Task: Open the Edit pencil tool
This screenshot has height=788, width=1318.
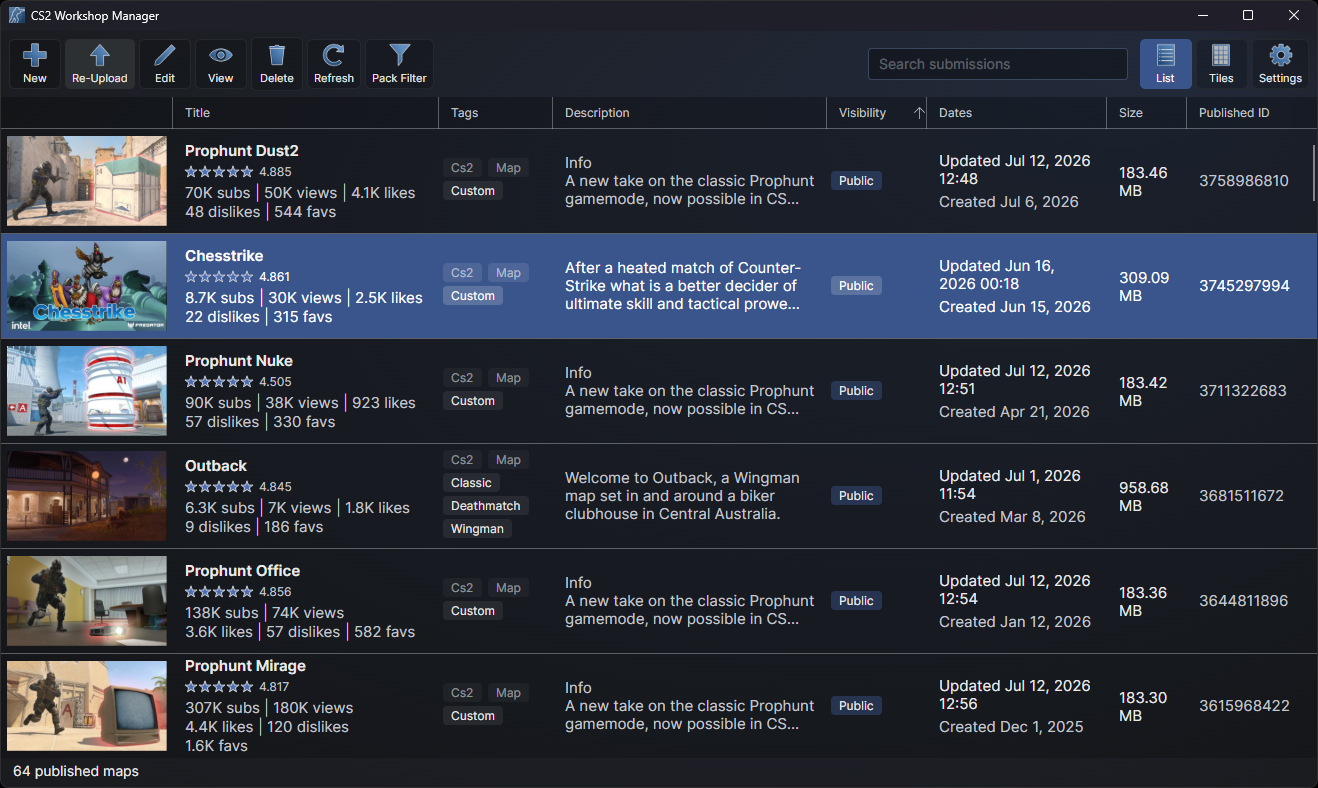Action: pos(165,64)
